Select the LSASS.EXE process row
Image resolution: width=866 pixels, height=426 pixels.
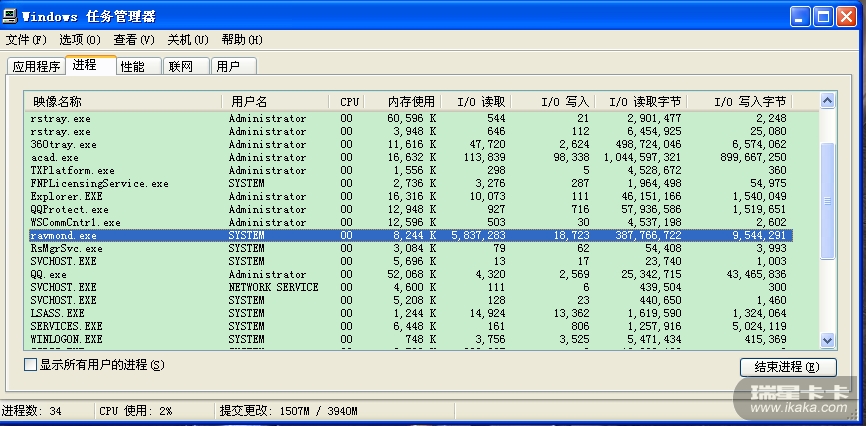pos(409,313)
